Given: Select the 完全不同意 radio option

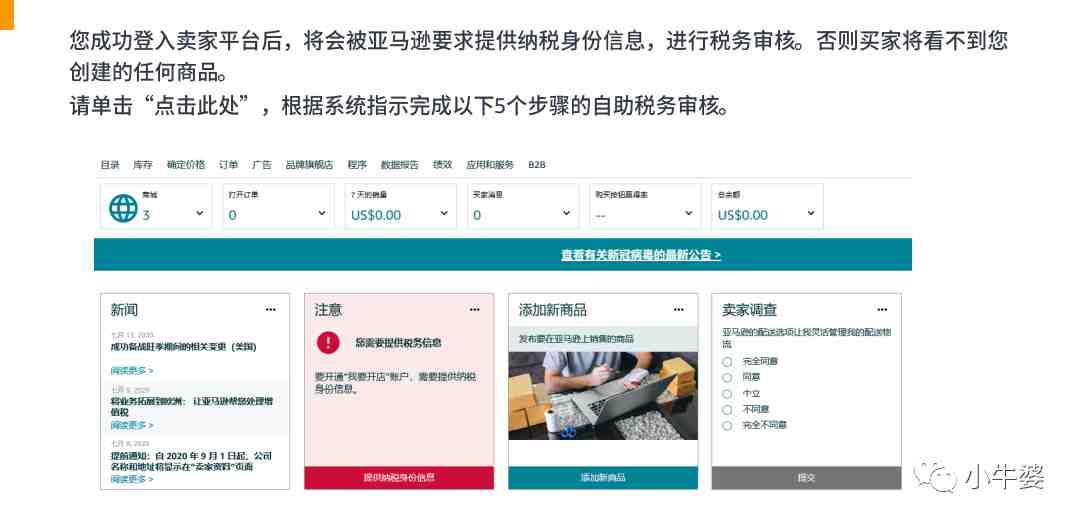Looking at the screenshot, I should (x=727, y=426).
